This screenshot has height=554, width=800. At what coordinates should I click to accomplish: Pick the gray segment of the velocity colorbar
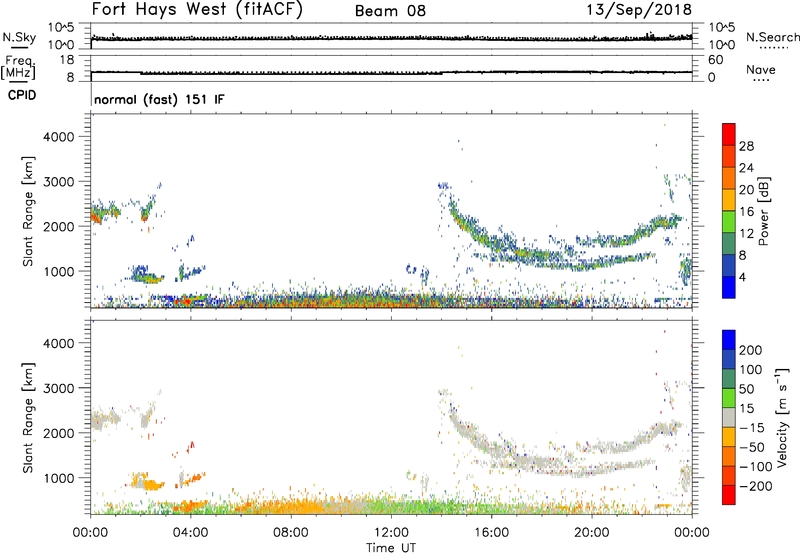pos(729,418)
